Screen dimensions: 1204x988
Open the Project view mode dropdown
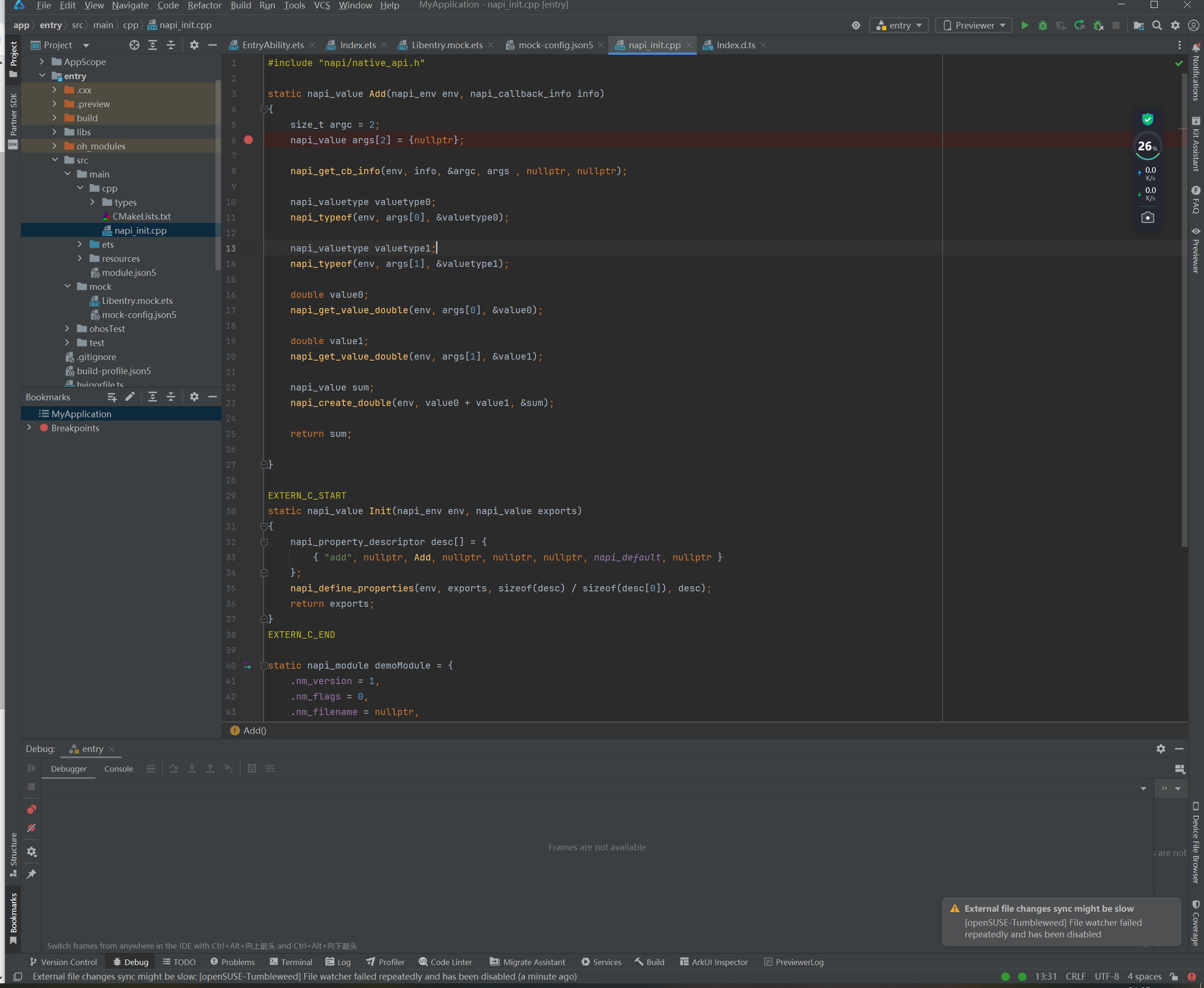pos(86,45)
